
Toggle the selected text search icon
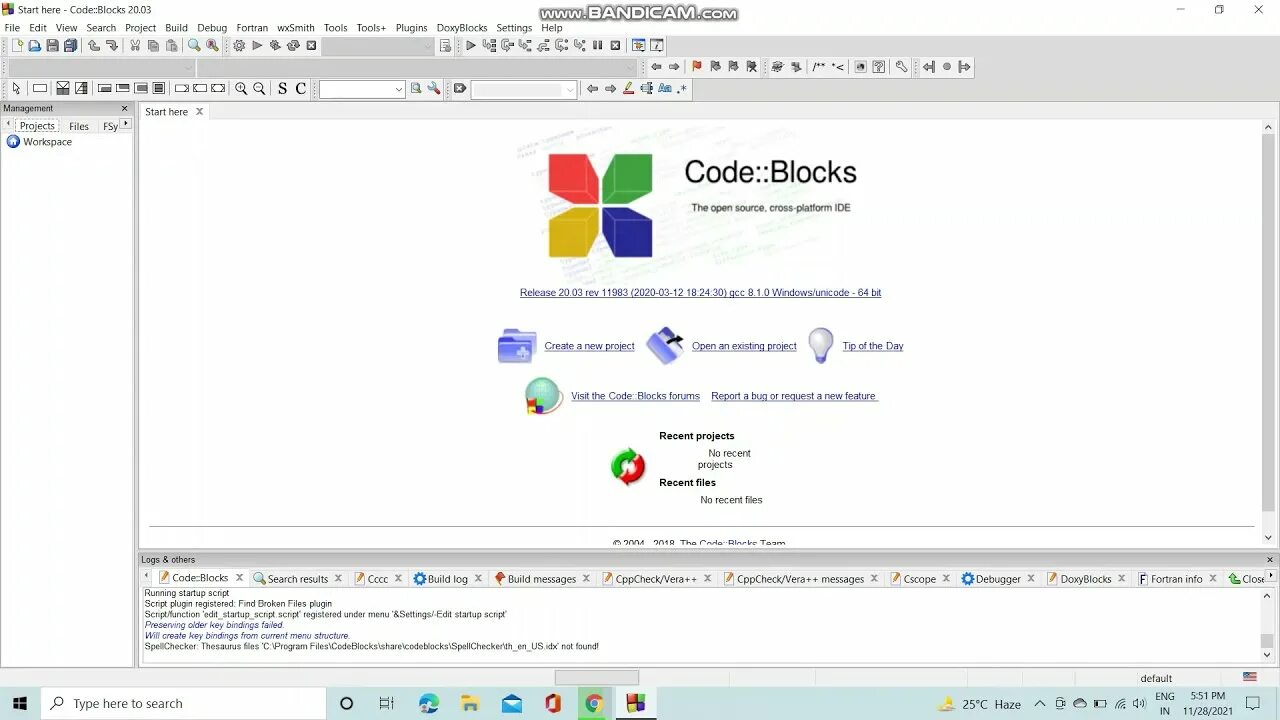point(646,88)
